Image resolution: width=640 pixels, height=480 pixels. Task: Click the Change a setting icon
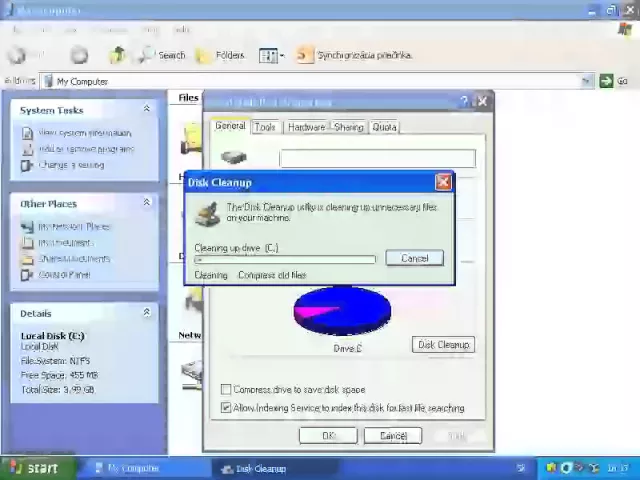point(27,166)
